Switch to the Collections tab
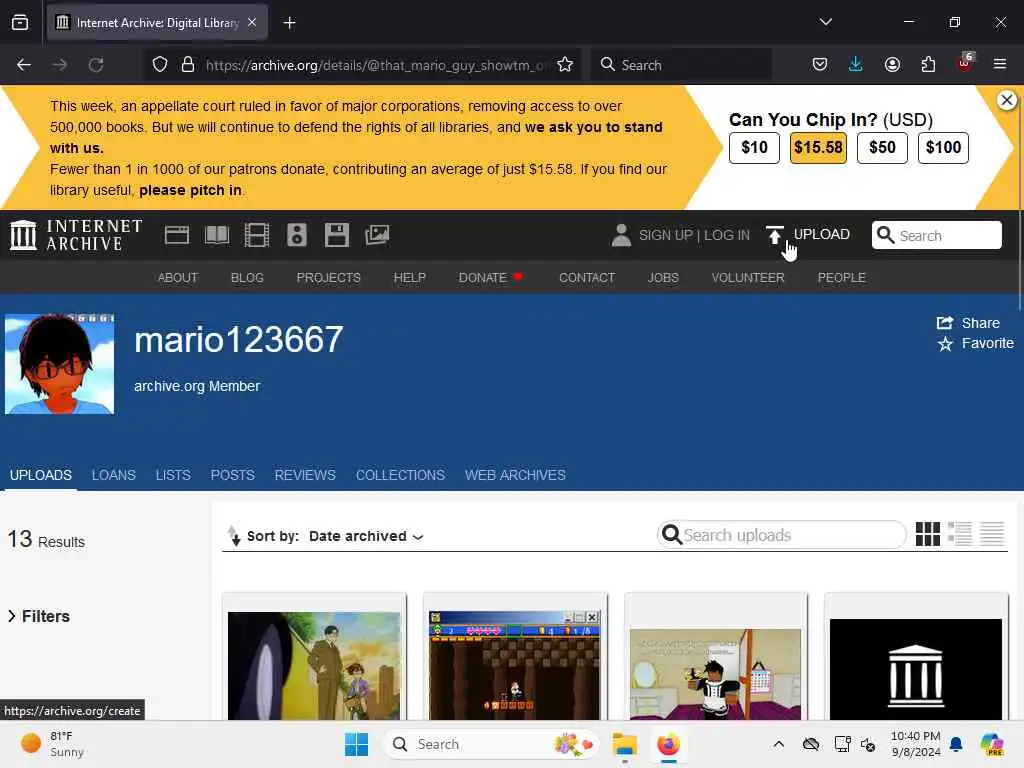Image resolution: width=1024 pixels, height=768 pixels. point(400,475)
